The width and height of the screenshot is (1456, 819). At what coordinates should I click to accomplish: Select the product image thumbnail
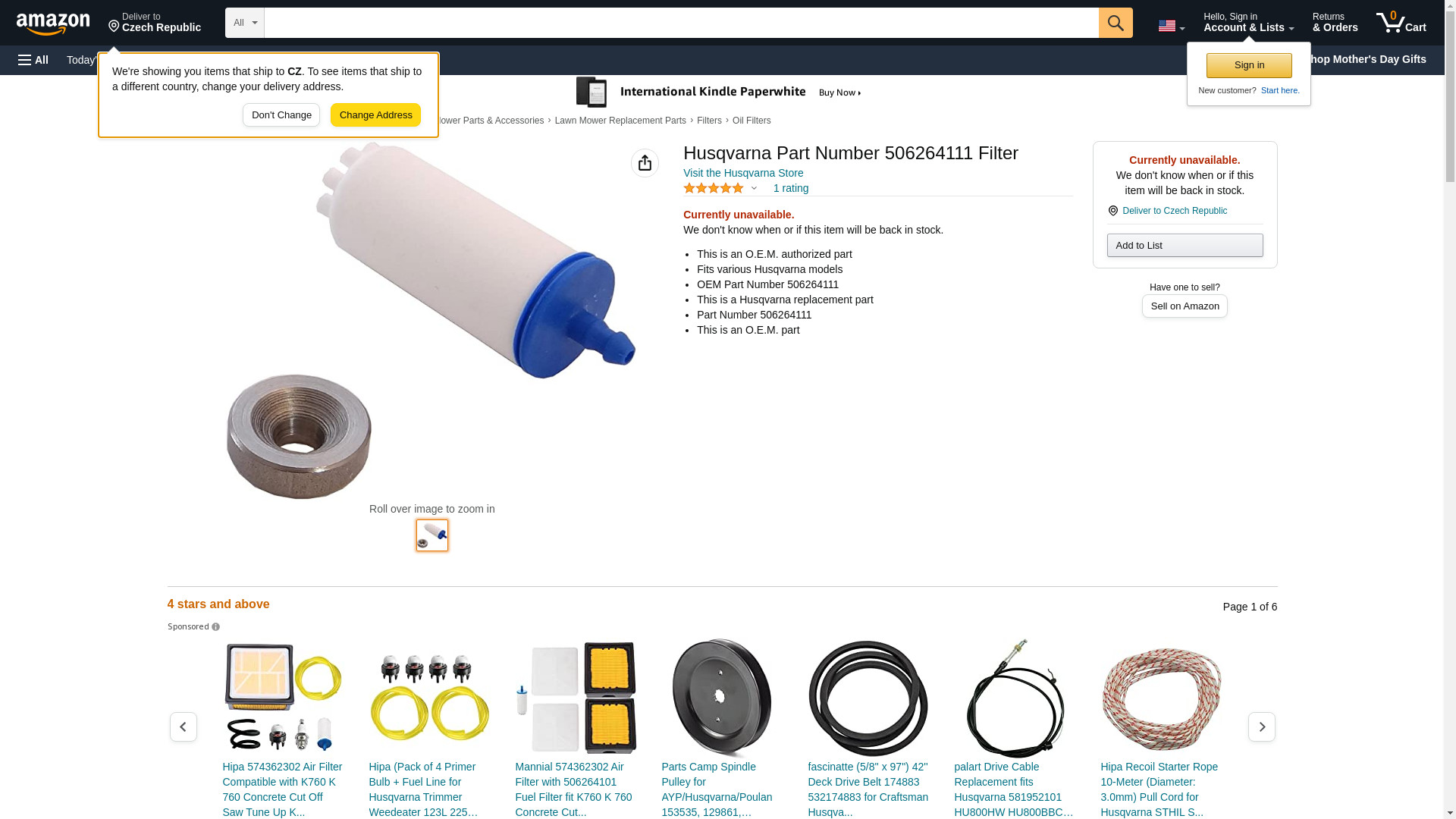(x=432, y=535)
